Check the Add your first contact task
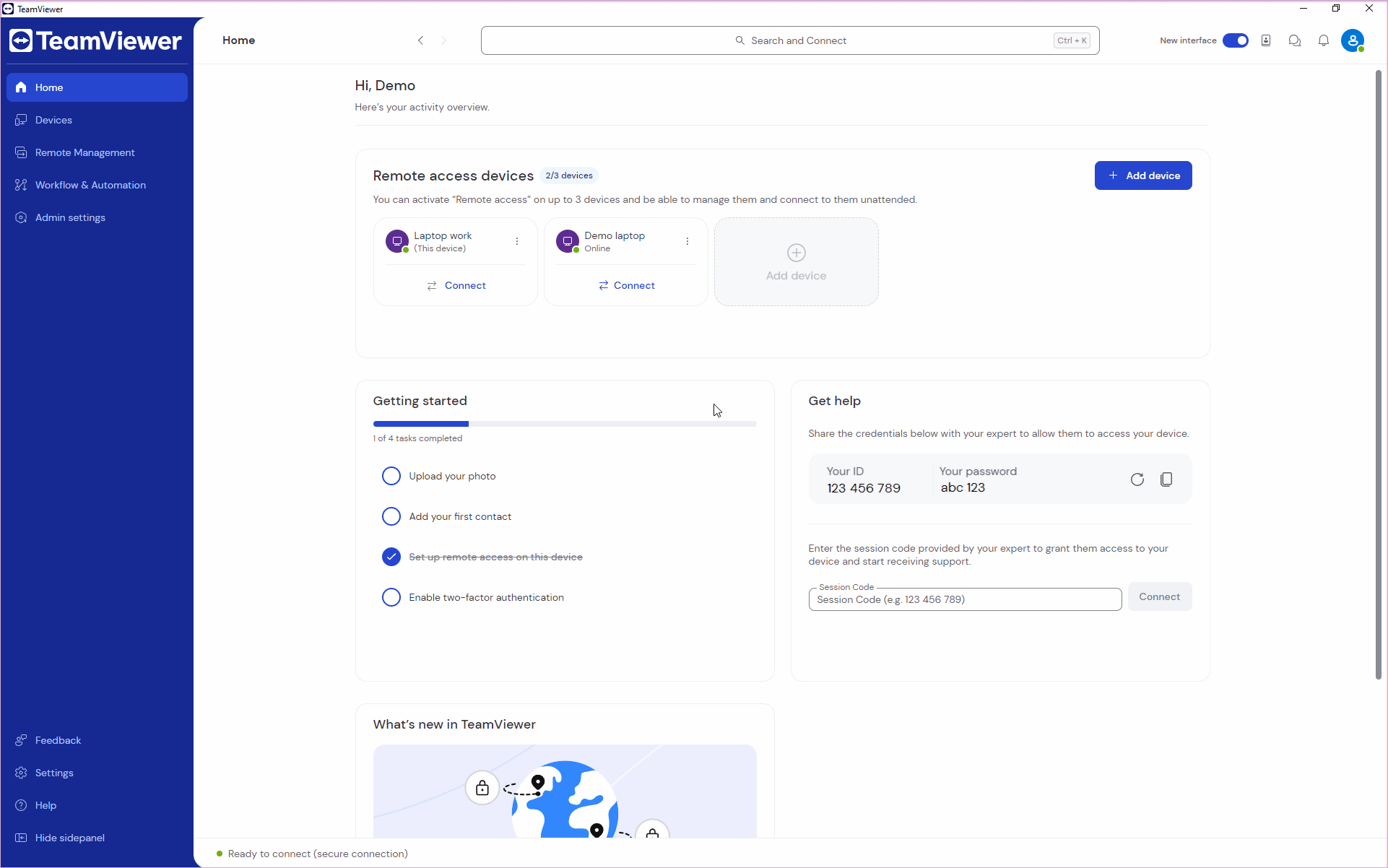 (x=391, y=516)
